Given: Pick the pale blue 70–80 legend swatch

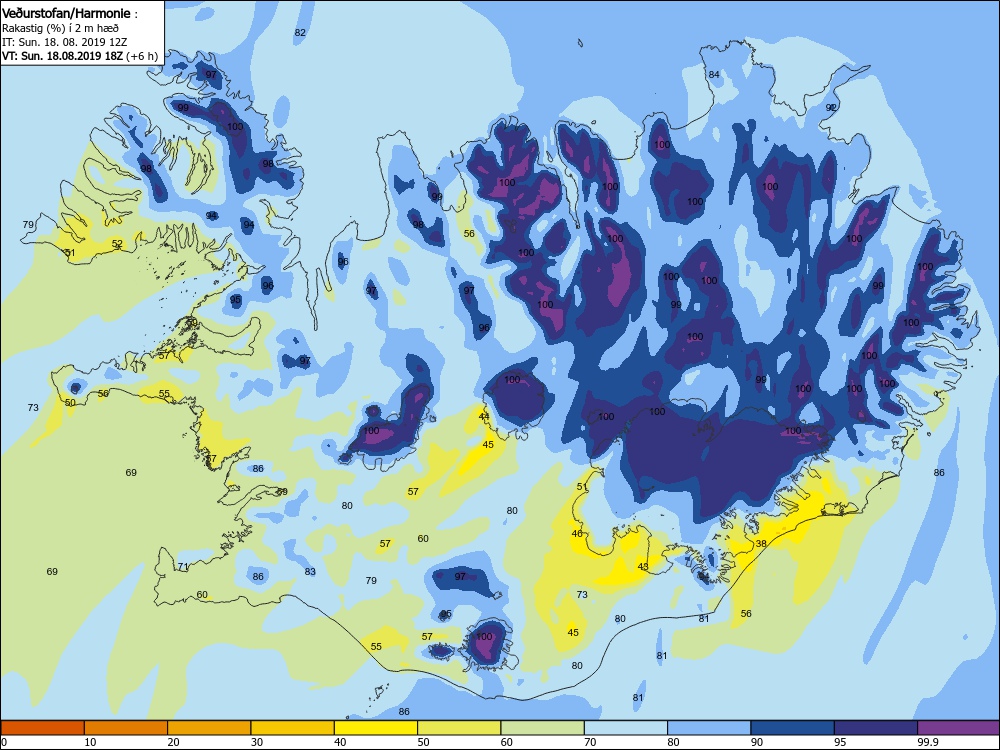Looking at the screenshot, I should (626, 728).
